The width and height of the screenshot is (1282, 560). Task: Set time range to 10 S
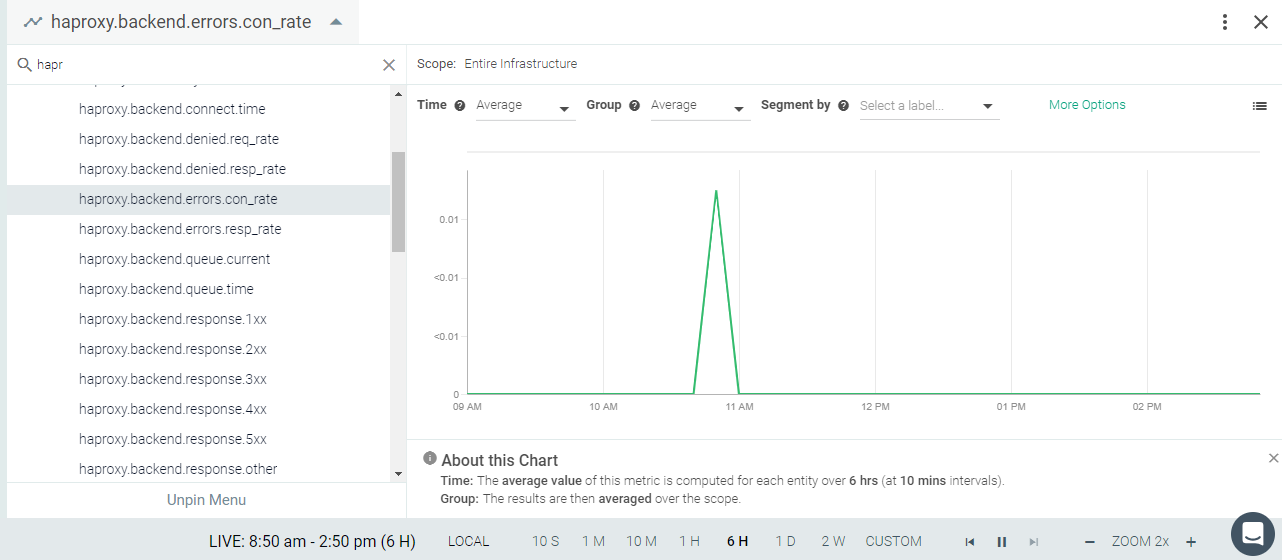pos(545,541)
